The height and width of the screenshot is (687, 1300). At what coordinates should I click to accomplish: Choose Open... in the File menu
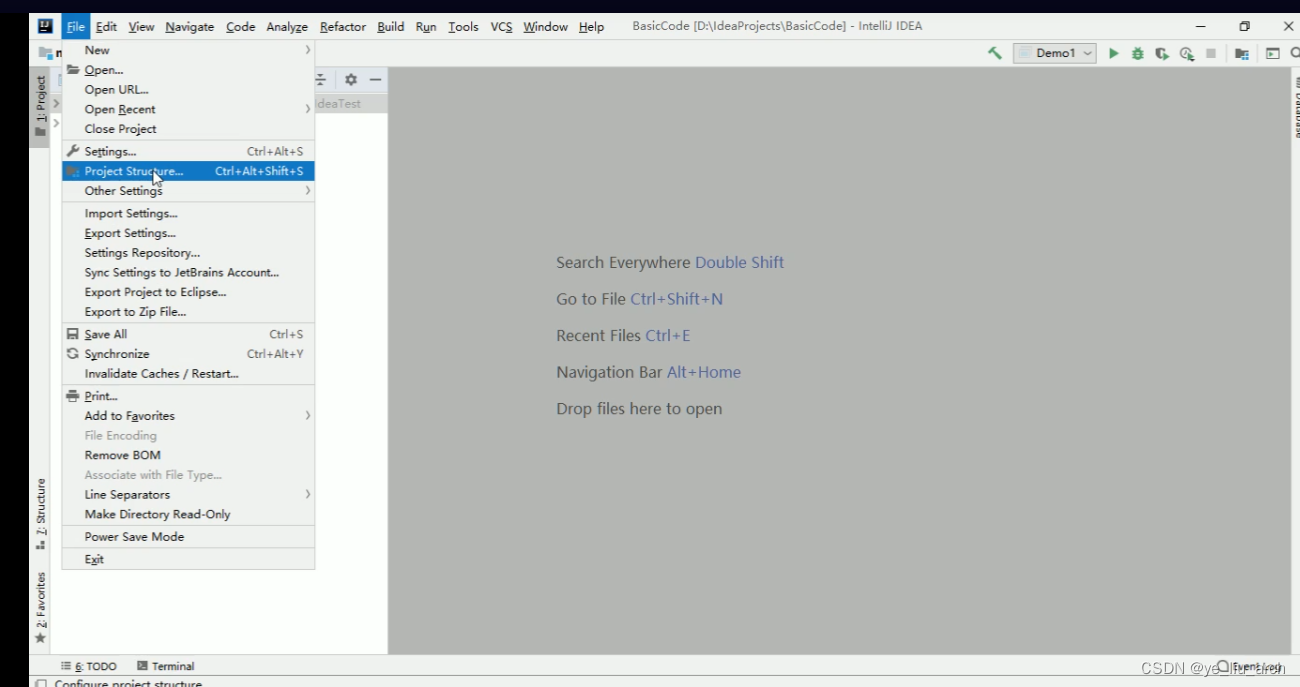coord(188,70)
